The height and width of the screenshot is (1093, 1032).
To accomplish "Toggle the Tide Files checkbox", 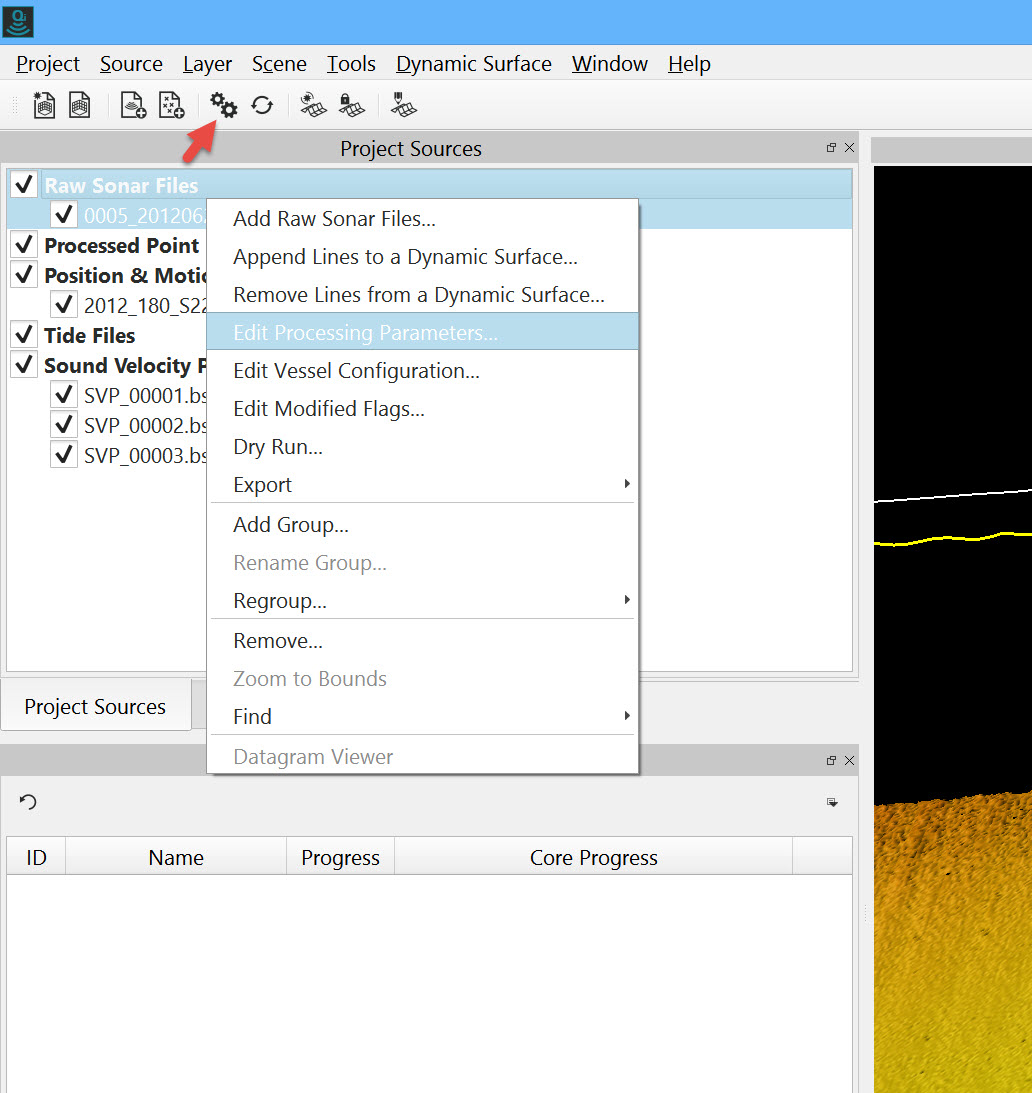I will pyautogui.click(x=25, y=335).
